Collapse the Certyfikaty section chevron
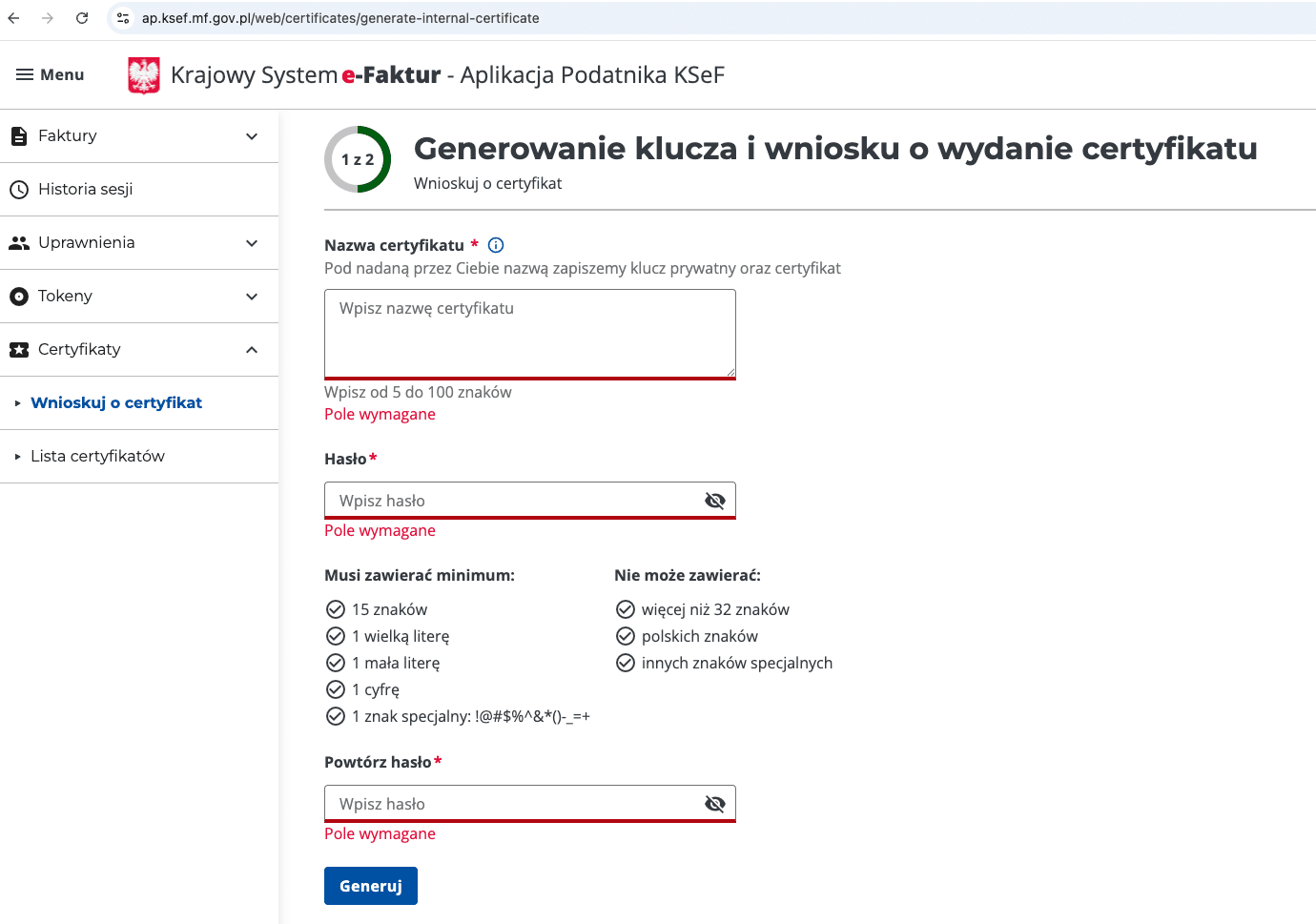 (252, 350)
